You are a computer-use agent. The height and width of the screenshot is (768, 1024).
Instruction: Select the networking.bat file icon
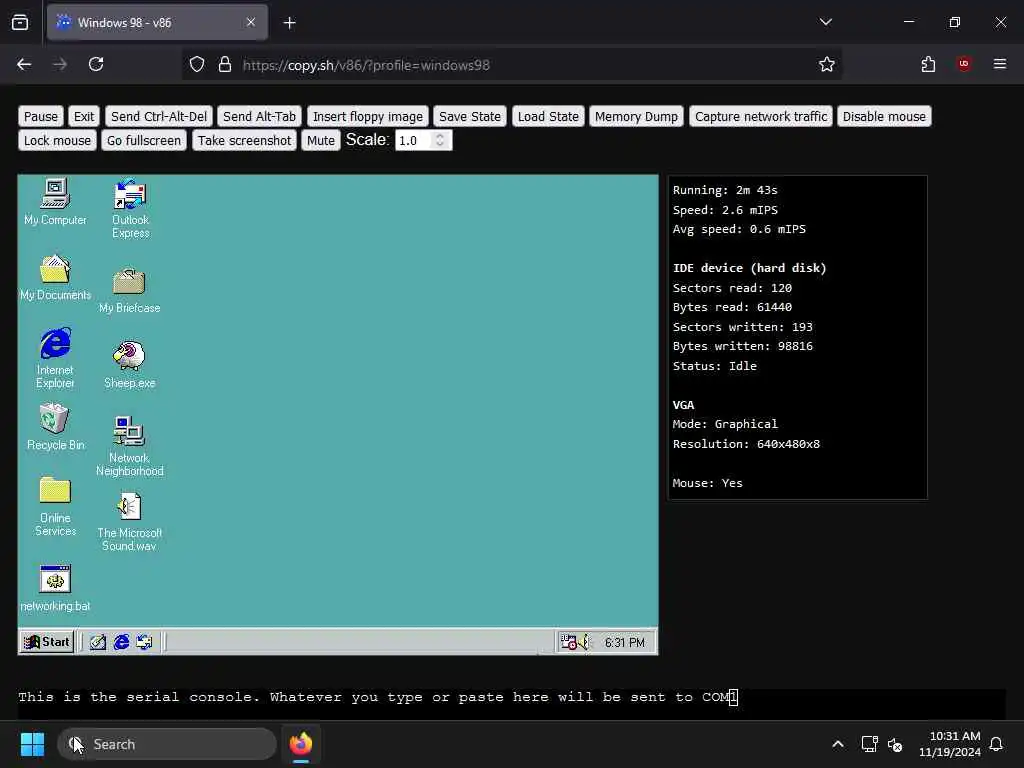point(55,588)
